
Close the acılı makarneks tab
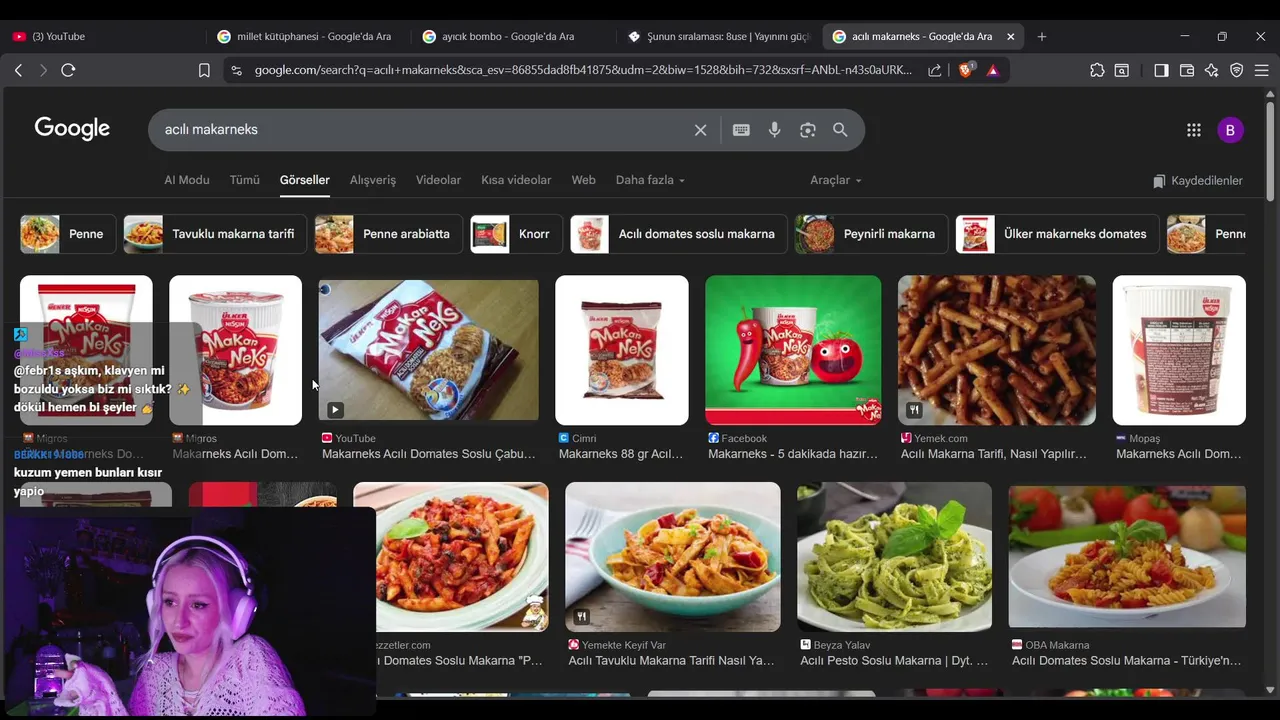pyautogui.click(x=1010, y=36)
